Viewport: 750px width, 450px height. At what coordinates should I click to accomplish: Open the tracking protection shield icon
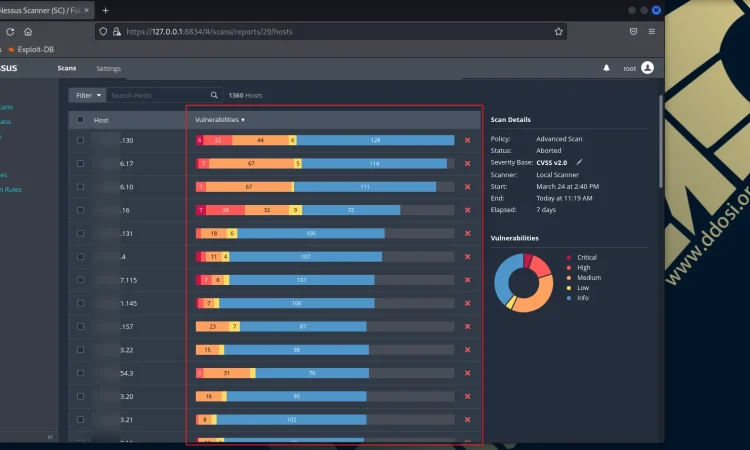pos(103,32)
